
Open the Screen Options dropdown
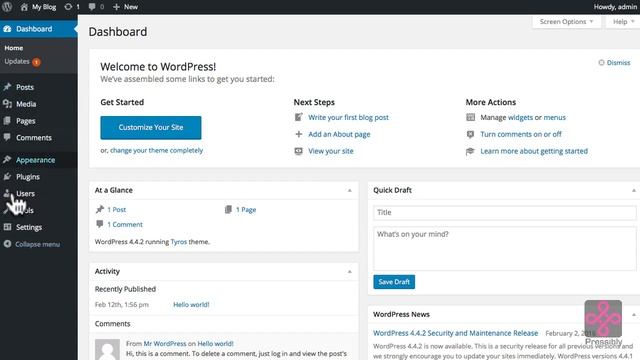click(566, 22)
